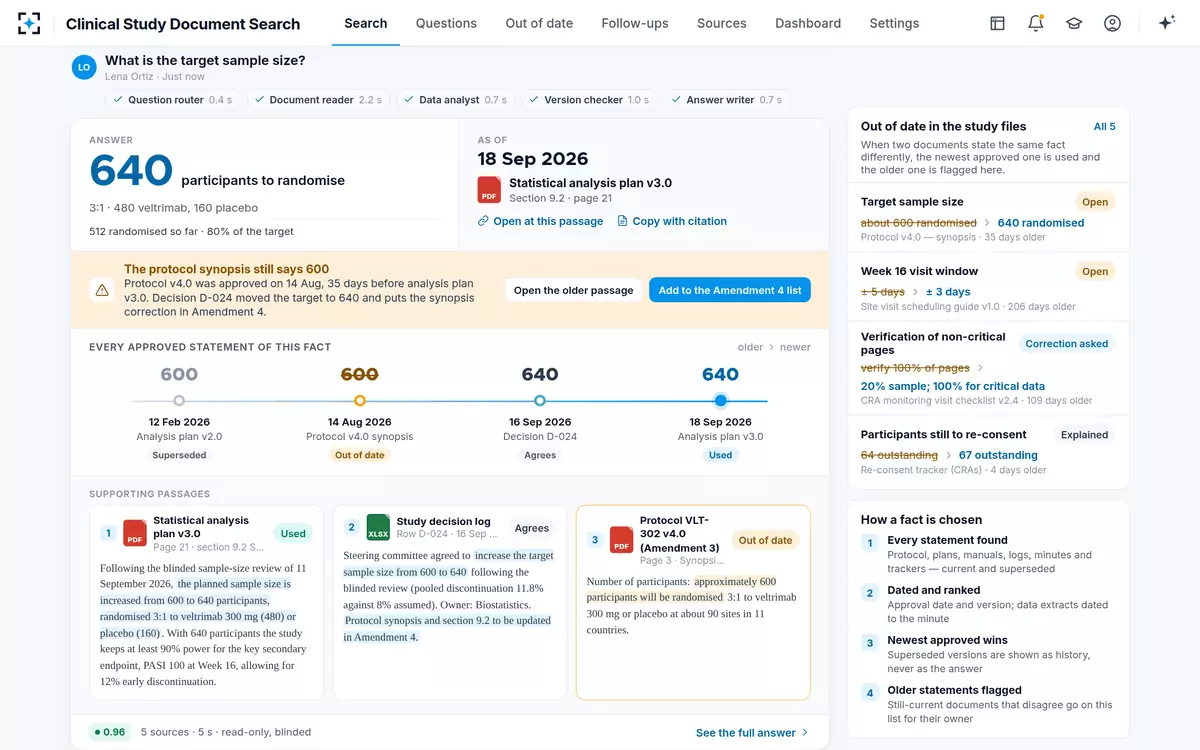Viewport: 1200px width, 750px height.
Task: Click the Dated and ranked step
Action: pyautogui.click(x=988, y=604)
